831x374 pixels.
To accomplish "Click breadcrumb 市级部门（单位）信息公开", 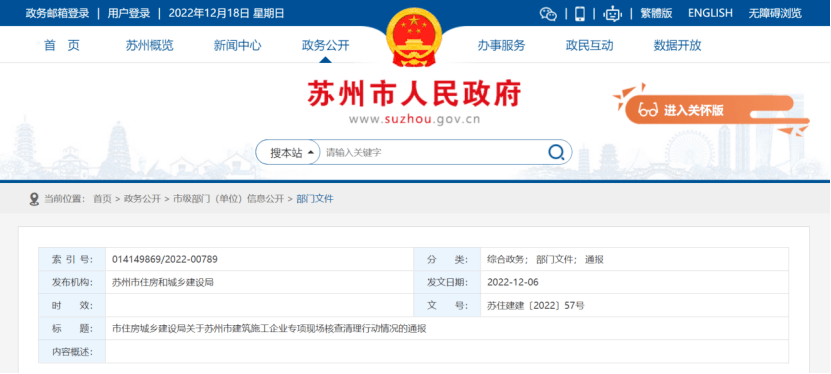I will (228, 199).
